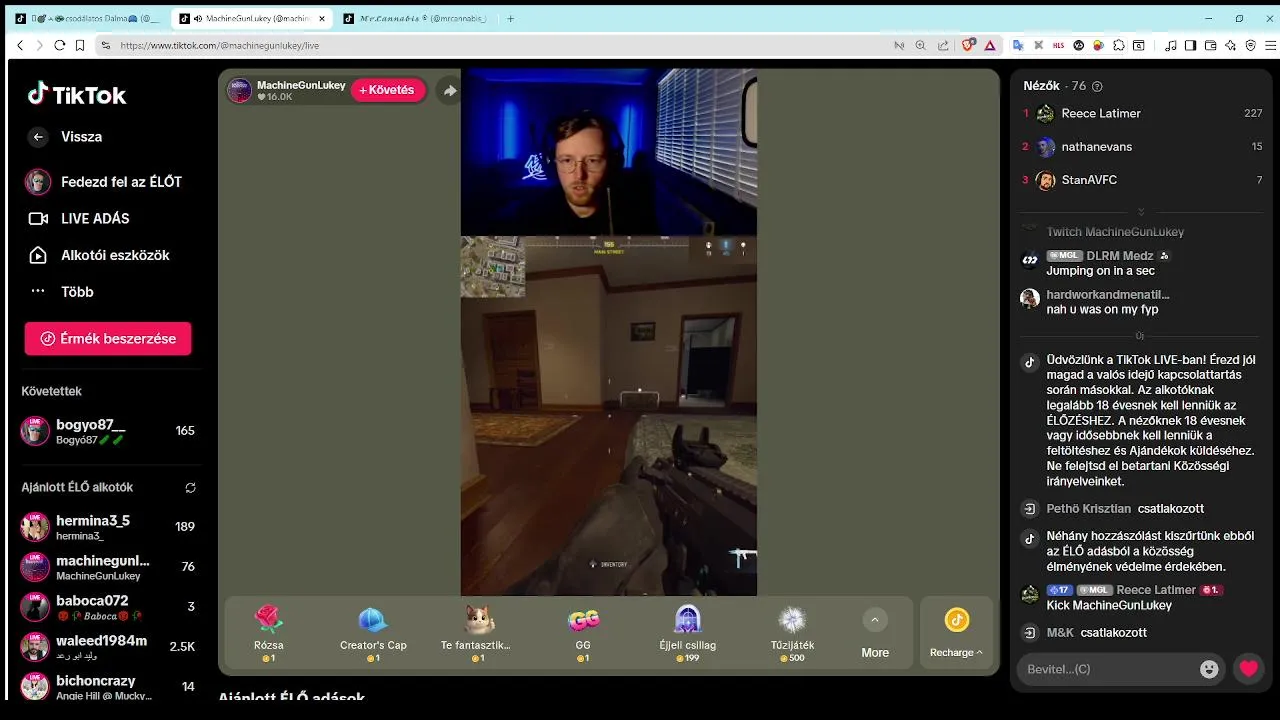Go back with the Vissza arrow
Image resolution: width=1280 pixels, height=720 pixels.
[x=38, y=137]
